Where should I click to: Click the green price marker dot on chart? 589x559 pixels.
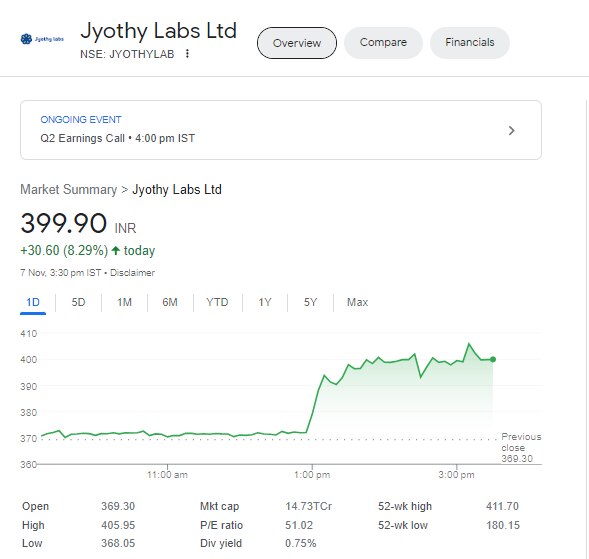[493, 360]
